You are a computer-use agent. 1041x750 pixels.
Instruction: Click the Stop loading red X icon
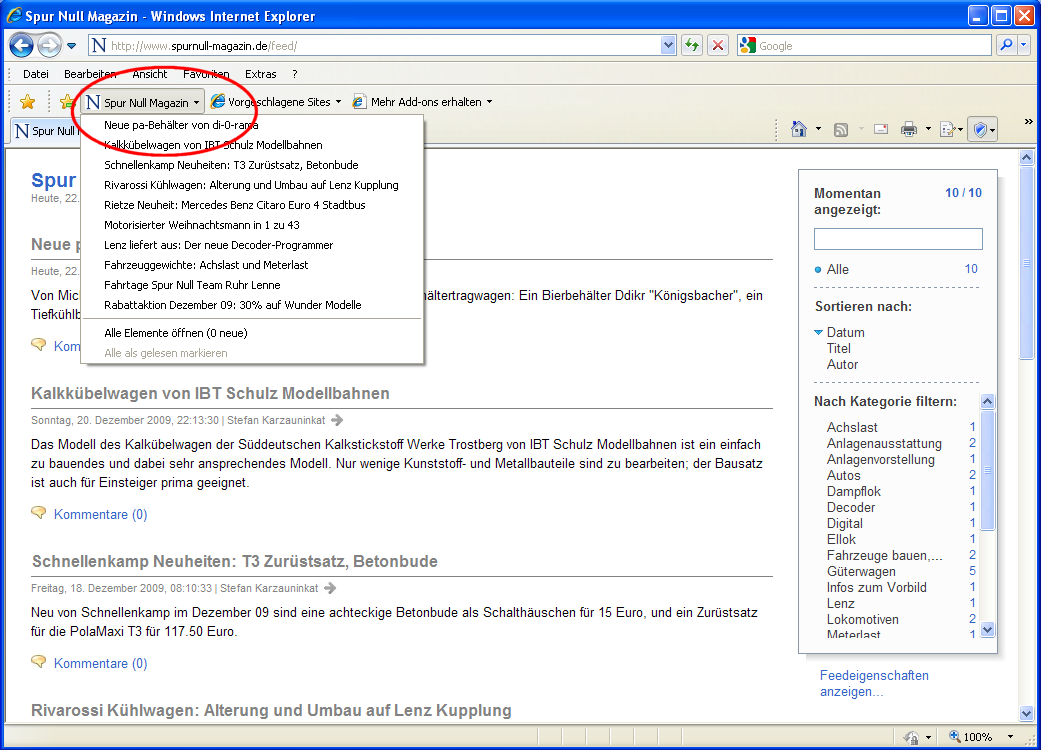coord(718,45)
